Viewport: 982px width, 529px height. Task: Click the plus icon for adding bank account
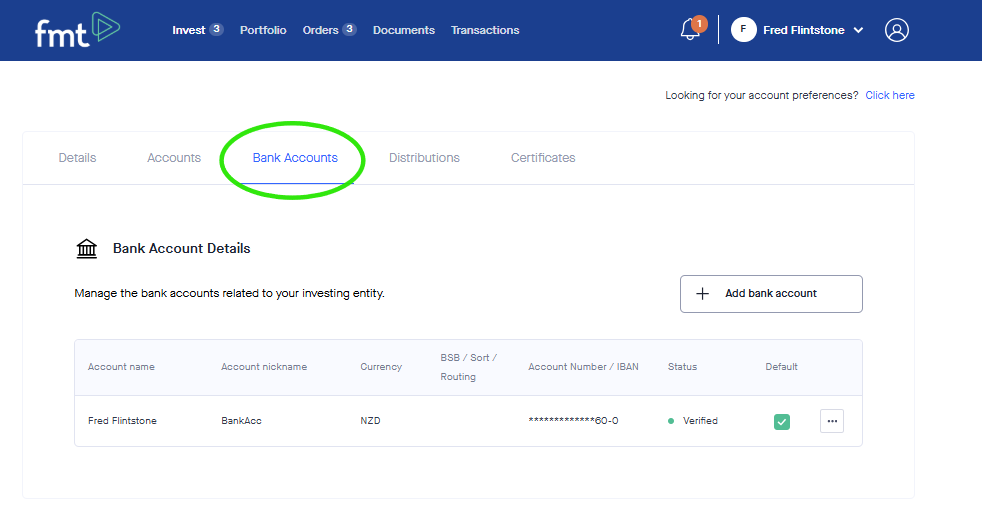(702, 294)
